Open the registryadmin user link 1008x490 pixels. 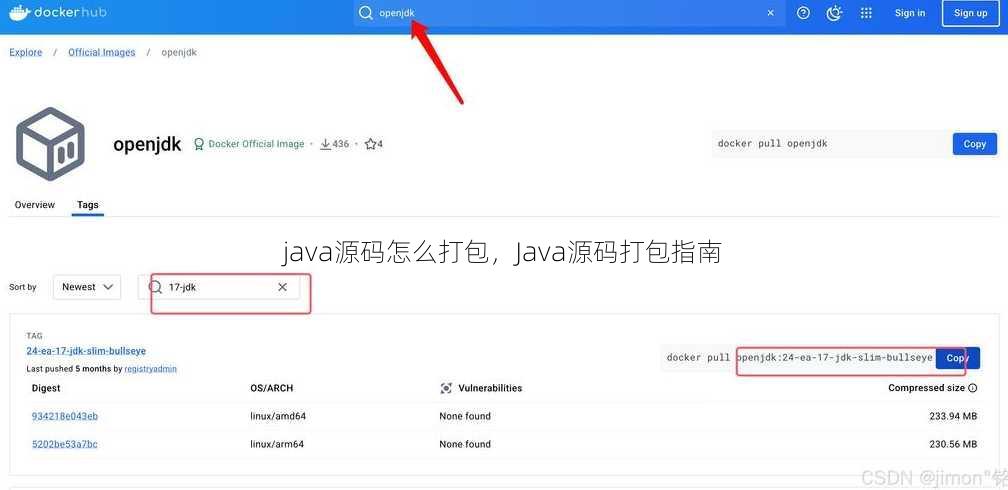point(150,369)
